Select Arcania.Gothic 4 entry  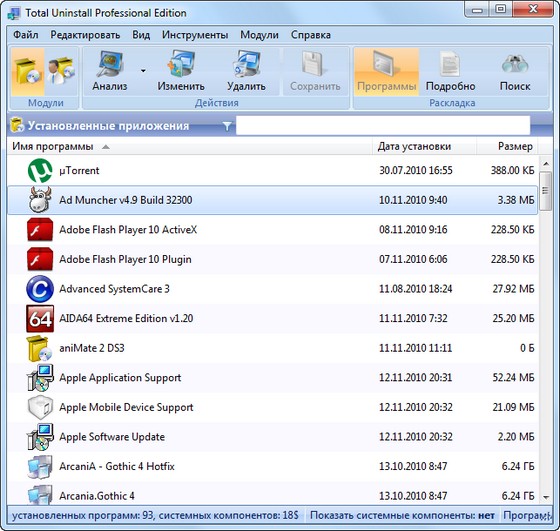pyautogui.click(x=97, y=496)
